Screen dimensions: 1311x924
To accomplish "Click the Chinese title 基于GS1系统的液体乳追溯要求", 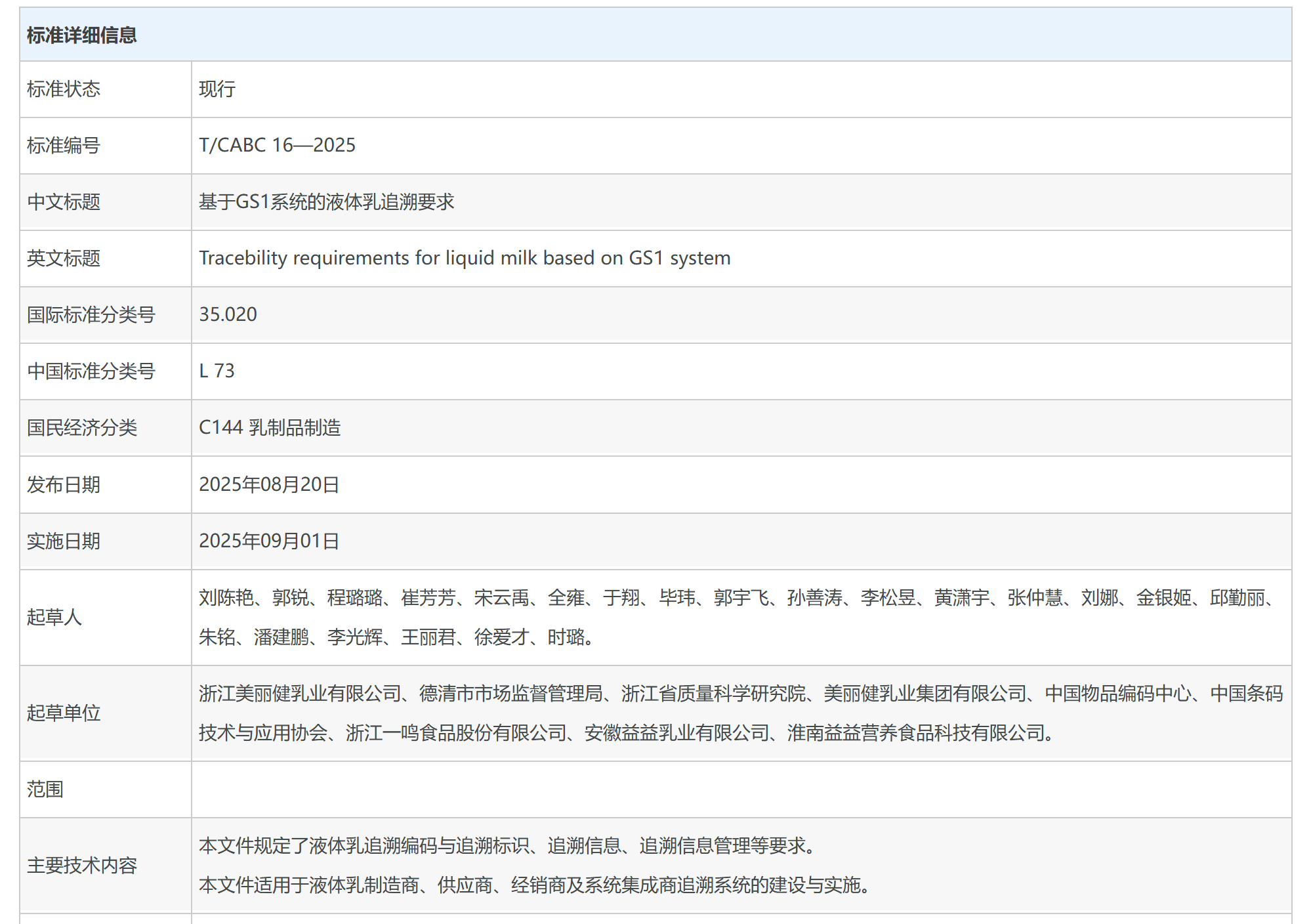I will [x=326, y=201].
